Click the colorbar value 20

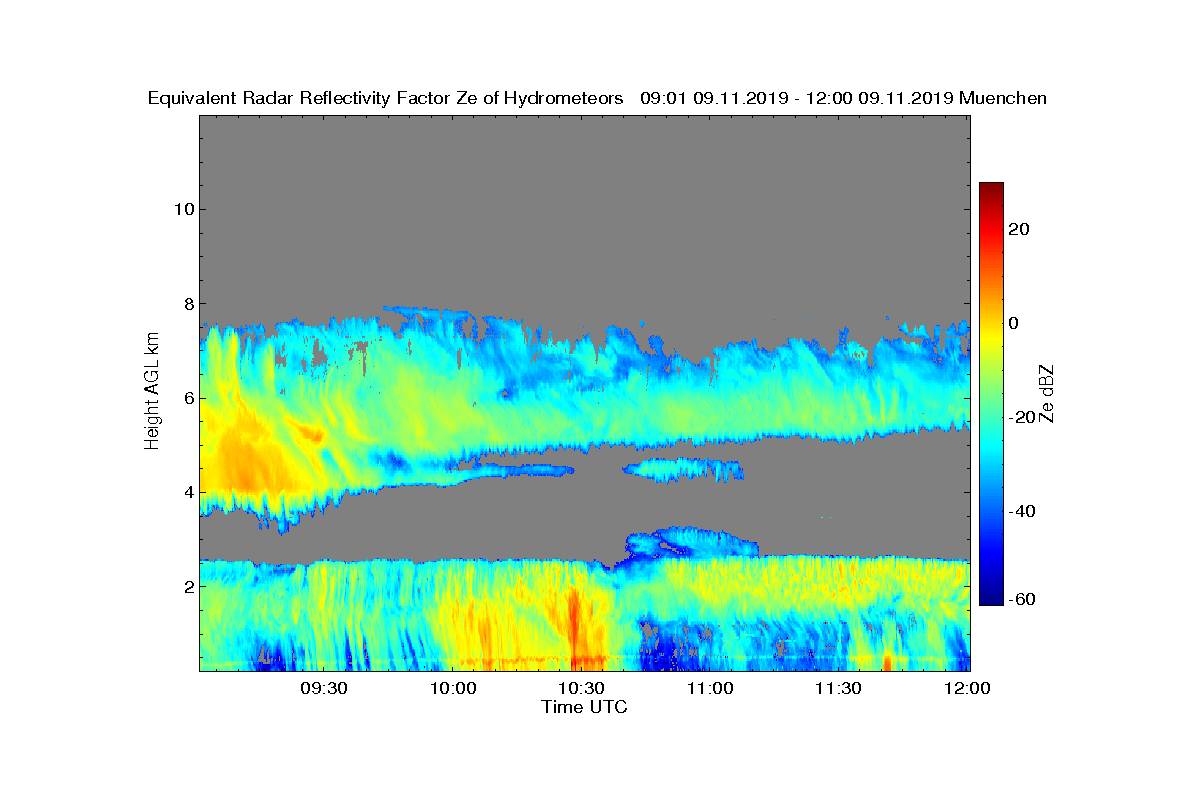[1020, 229]
